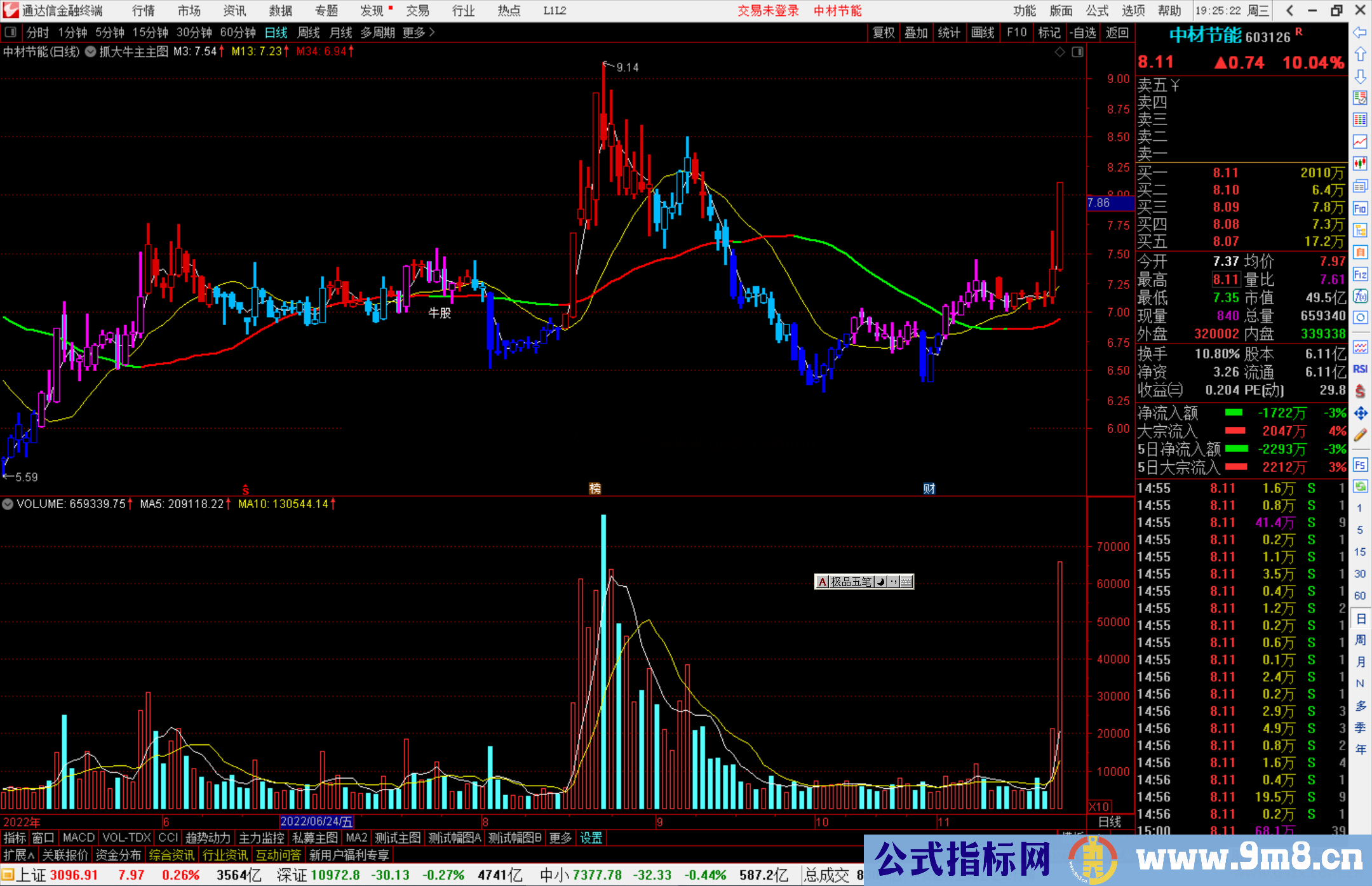Toggle the round button beside 抓大牛主主图
Image resolution: width=1372 pixels, height=886 pixels.
coord(91,52)
